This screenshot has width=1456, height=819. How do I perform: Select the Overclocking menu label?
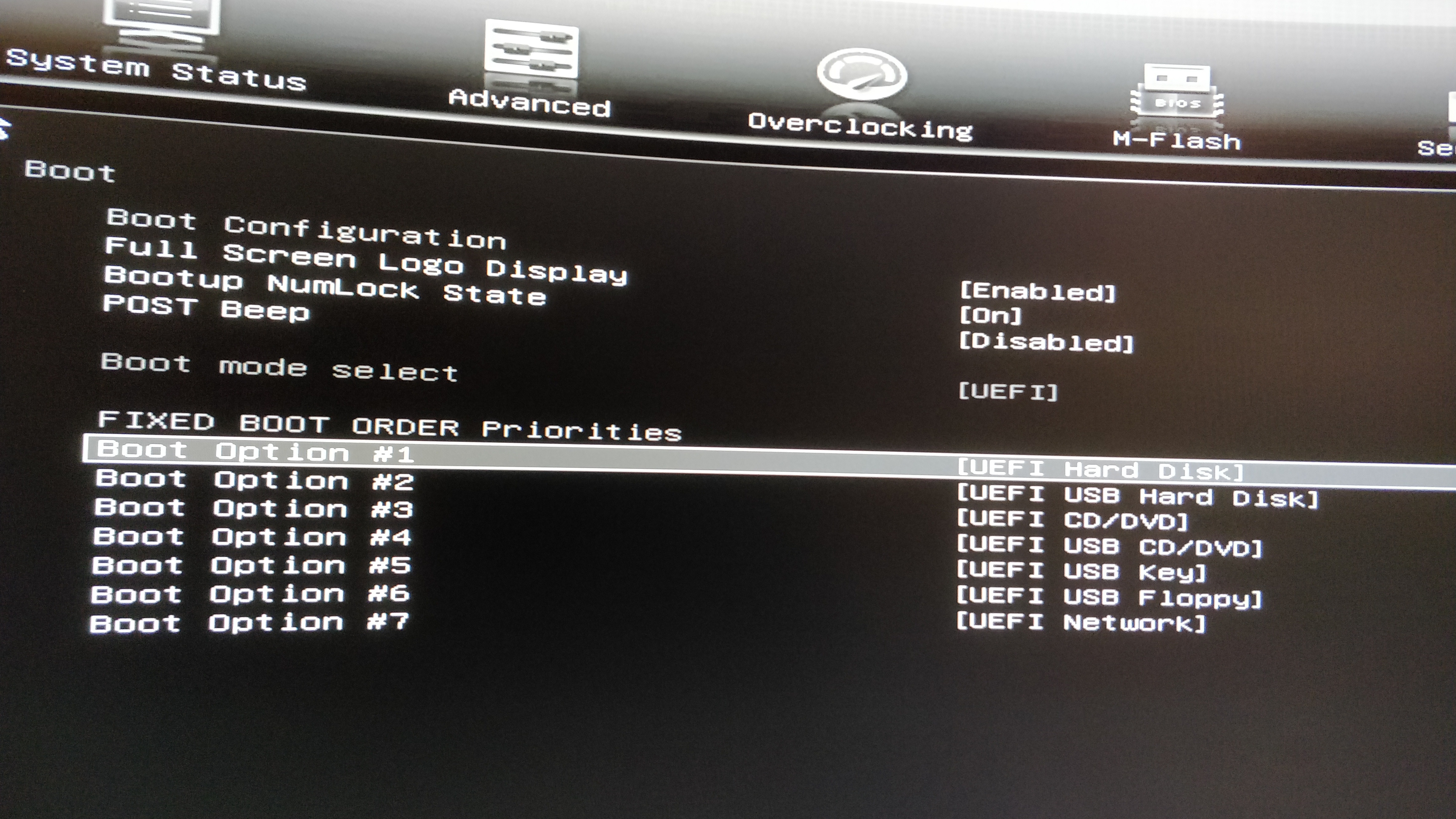860,127
